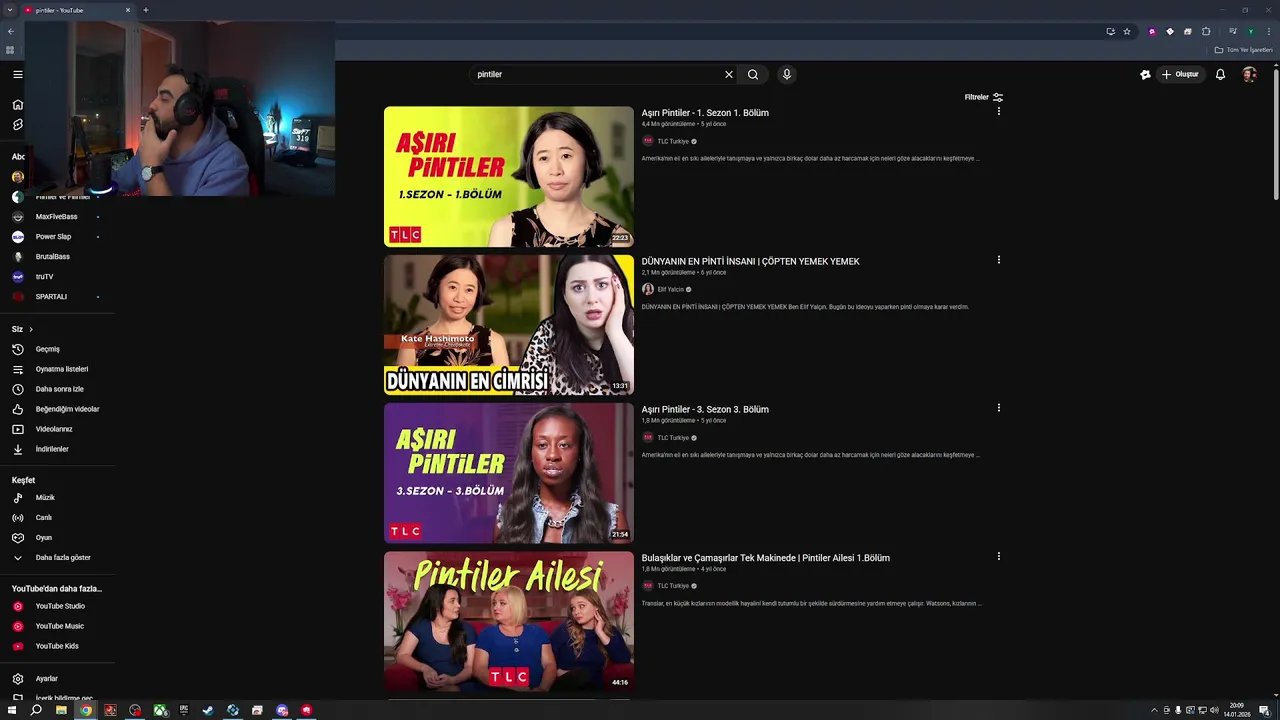Viewport: 1280px width, 720px height.
Task: Open the Chrome media control icon
Action: [1231, 31]
